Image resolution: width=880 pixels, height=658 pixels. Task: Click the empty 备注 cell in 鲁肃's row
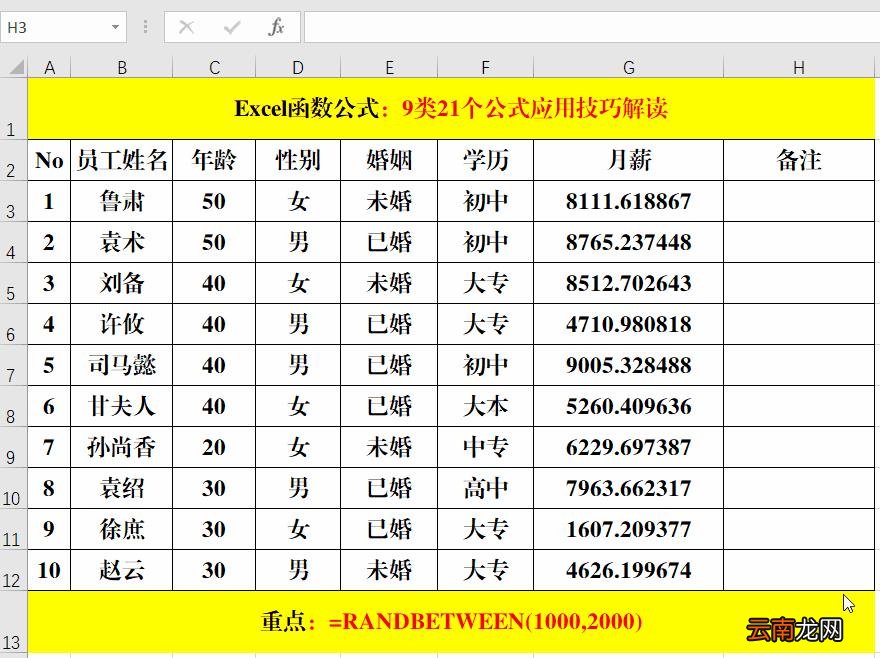799,201
